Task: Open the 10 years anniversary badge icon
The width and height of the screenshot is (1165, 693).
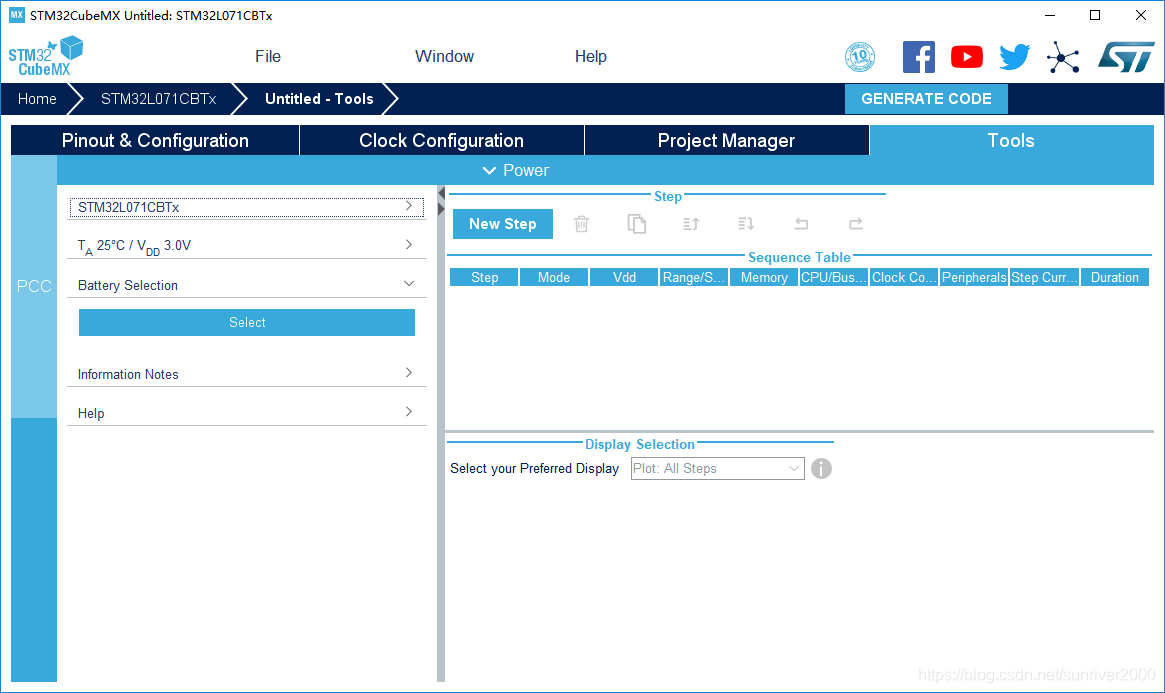Action: [x=860, y=57]
